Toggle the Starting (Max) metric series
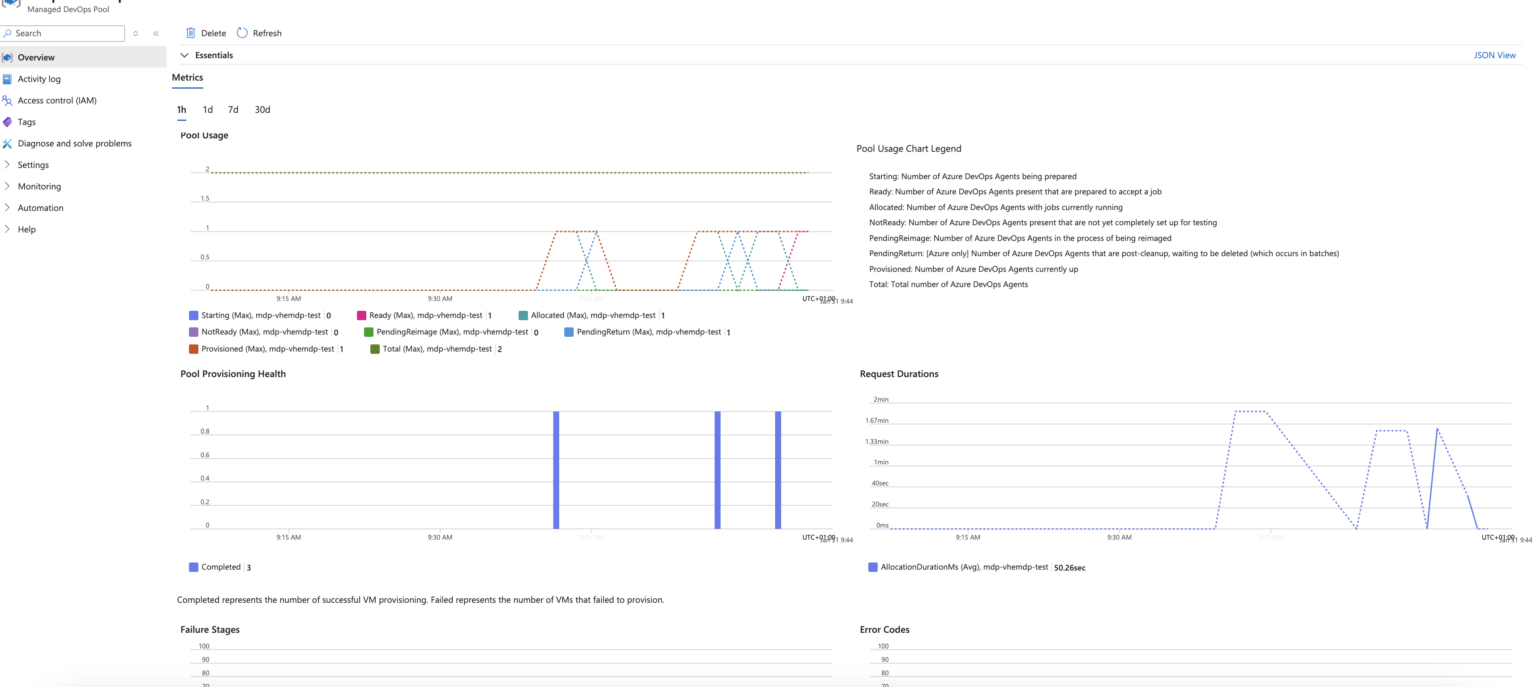 pos(191,314)
